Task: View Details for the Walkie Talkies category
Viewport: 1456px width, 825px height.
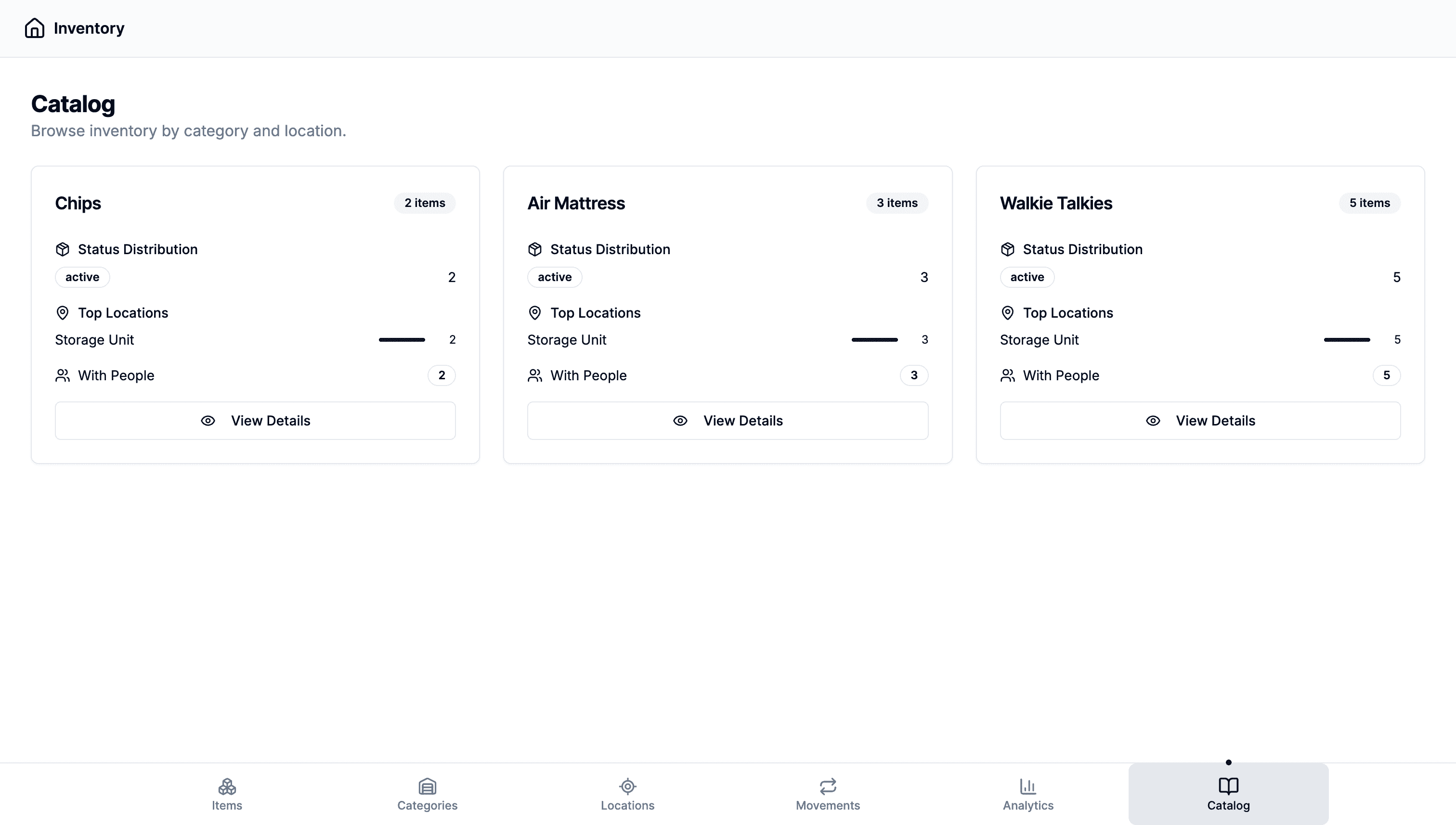Action: [1200, 420]
